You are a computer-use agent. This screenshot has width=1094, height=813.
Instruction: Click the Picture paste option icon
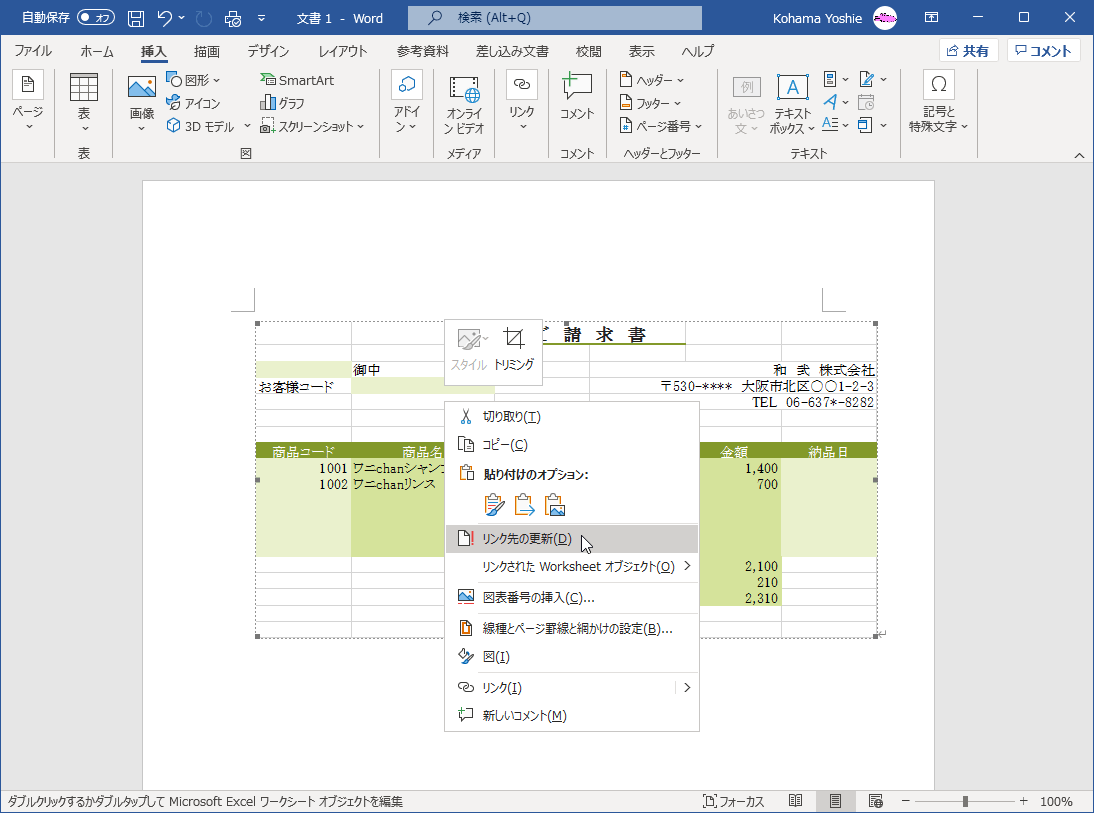tap(555, 505)
